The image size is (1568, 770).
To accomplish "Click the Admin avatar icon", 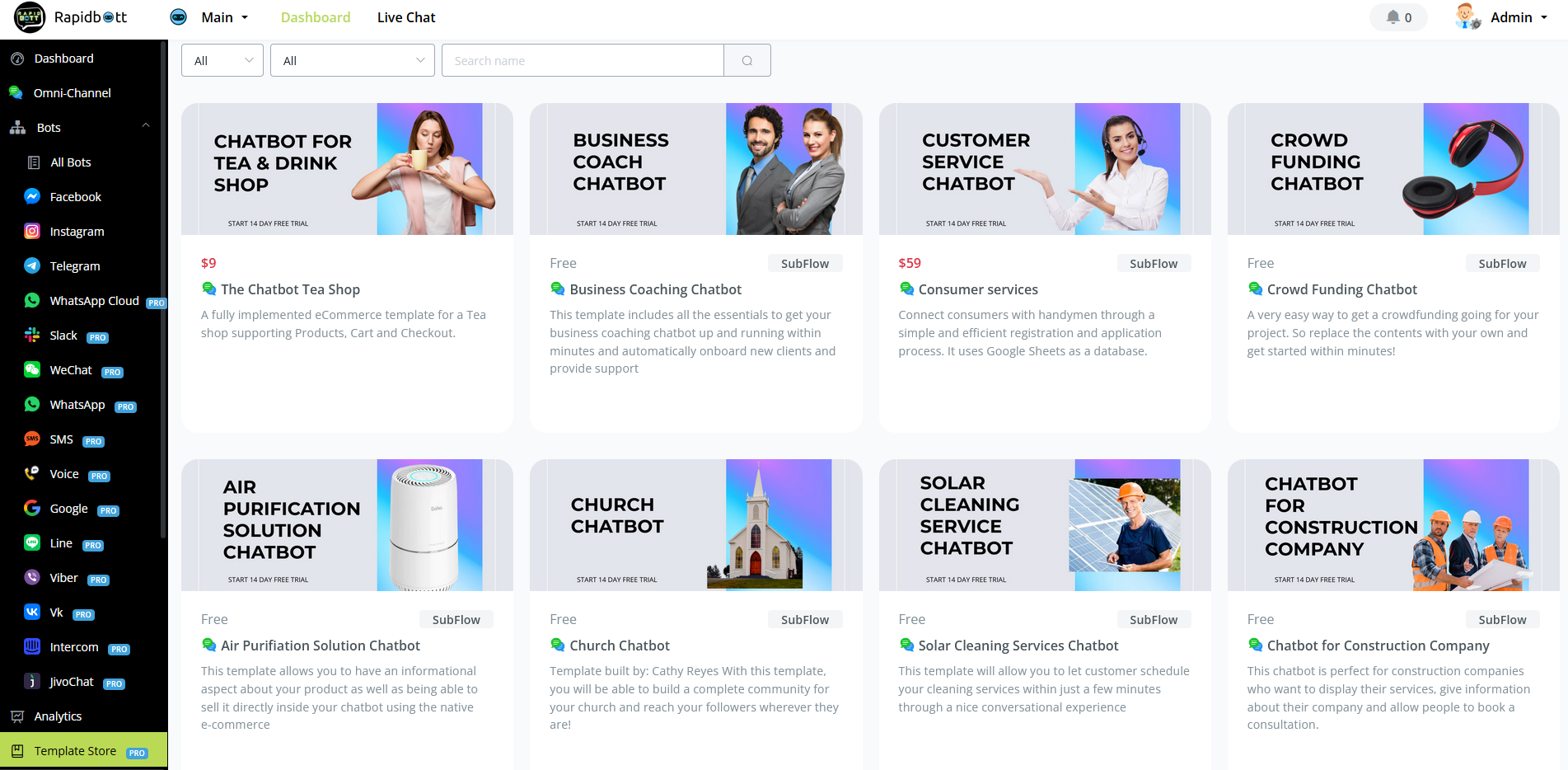I will pos(1467,16).
